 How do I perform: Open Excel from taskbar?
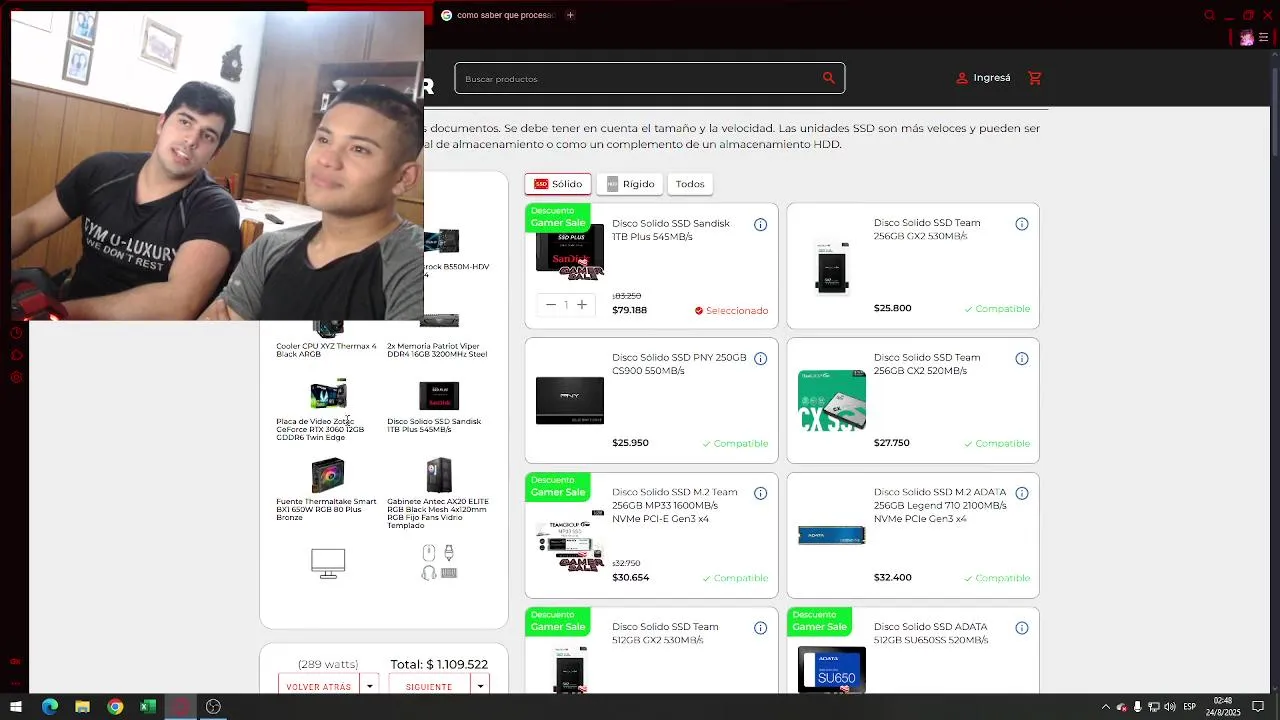[x=148, y=707]
